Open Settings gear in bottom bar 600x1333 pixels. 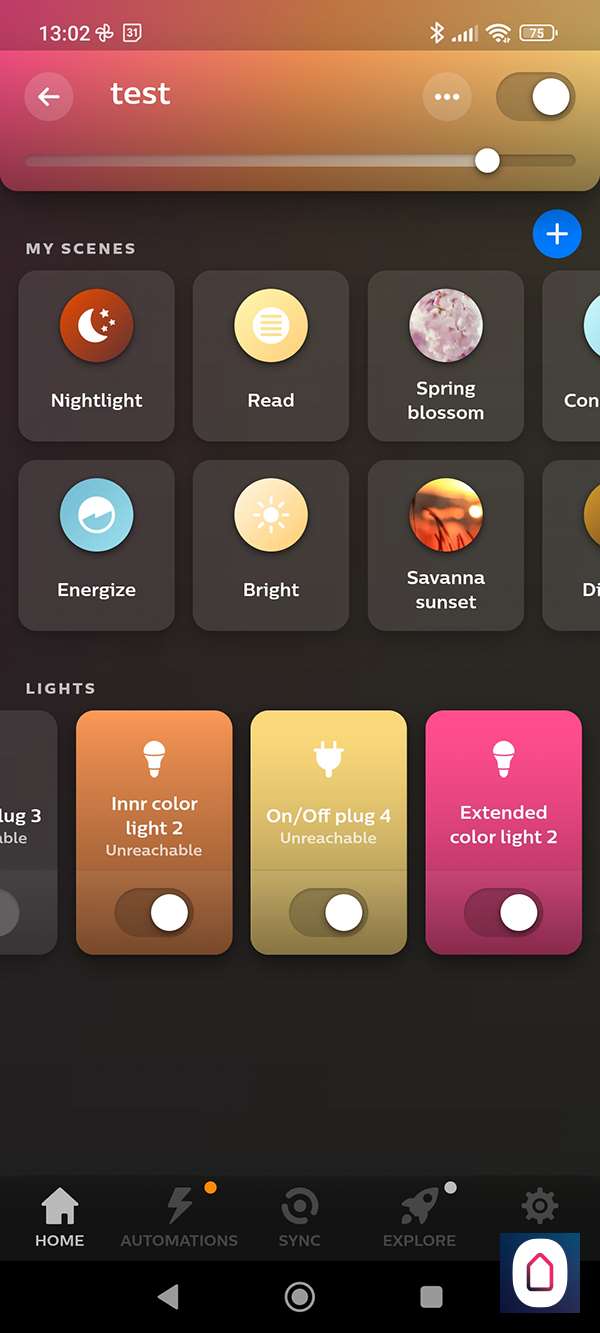coord(540,1207)
